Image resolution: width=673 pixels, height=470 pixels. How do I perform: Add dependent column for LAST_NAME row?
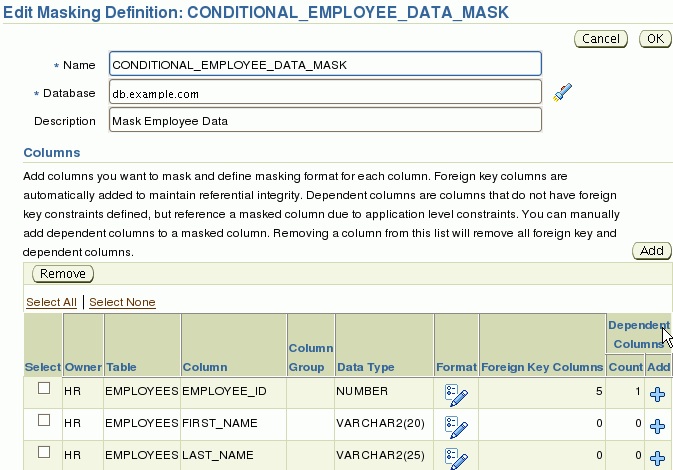[658, 458]
